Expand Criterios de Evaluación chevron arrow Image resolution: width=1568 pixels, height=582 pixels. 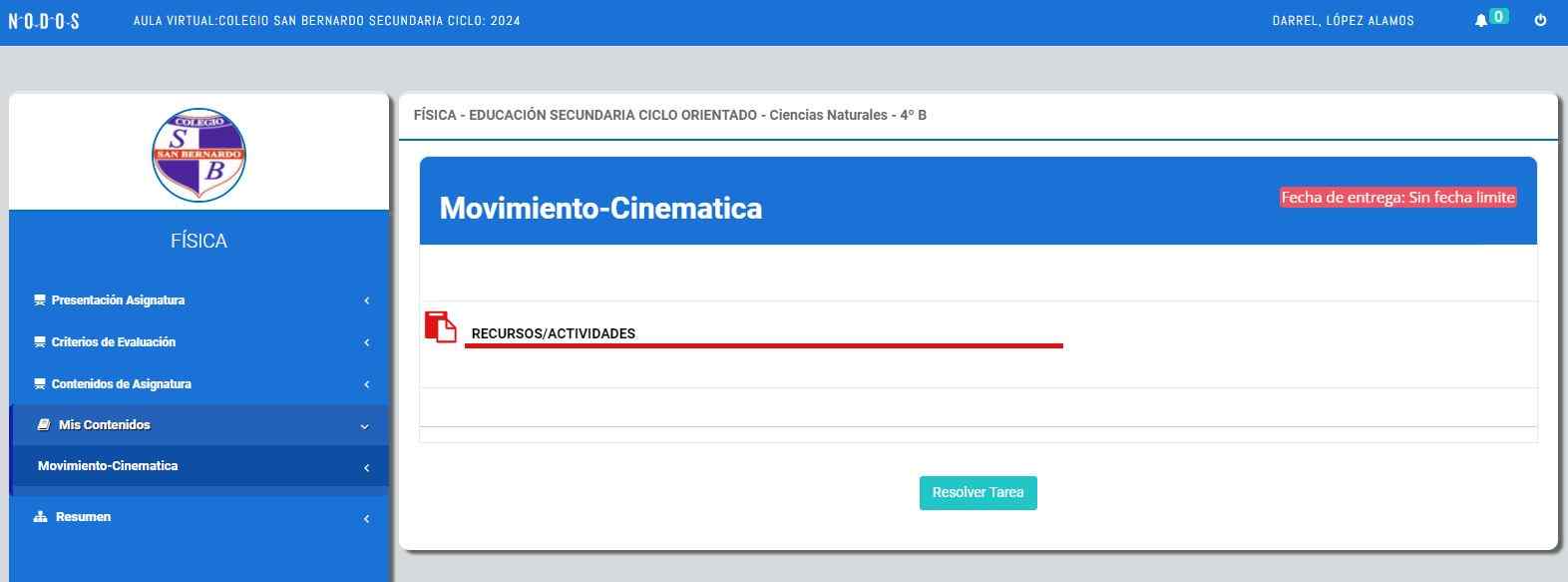(x=366, y=342)
